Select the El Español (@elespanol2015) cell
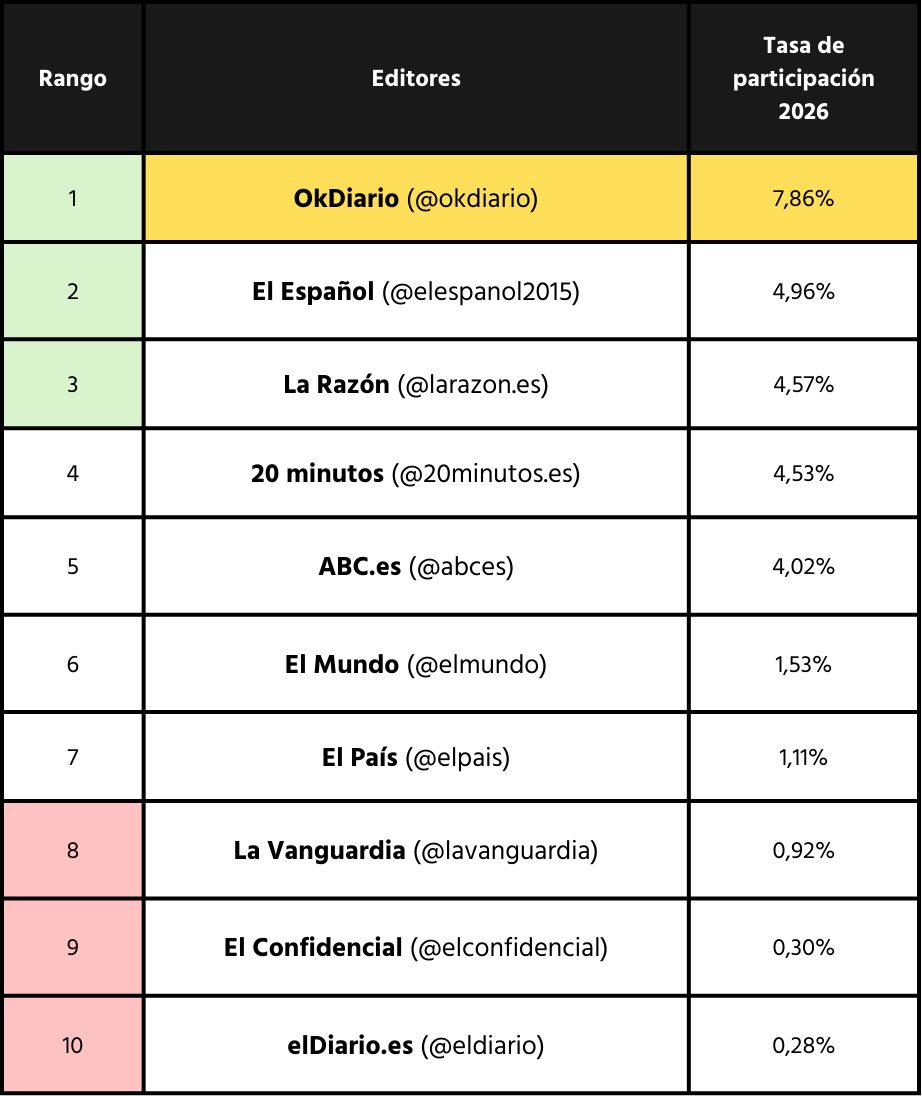The width and height of the screenshot is (922, 1096). [x=416, y=292]
